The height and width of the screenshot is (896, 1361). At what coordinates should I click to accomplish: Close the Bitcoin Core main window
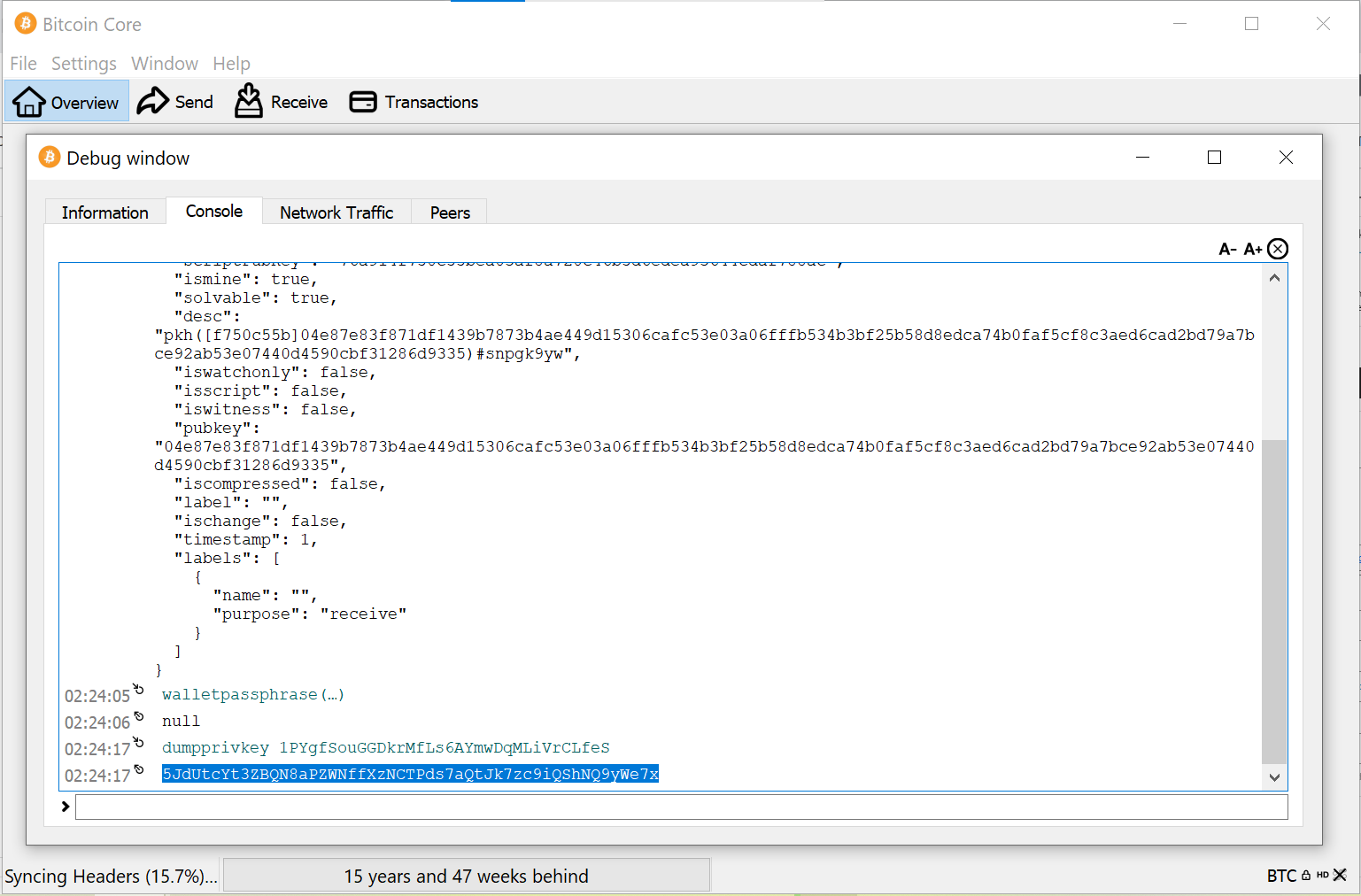(1323, 24)
